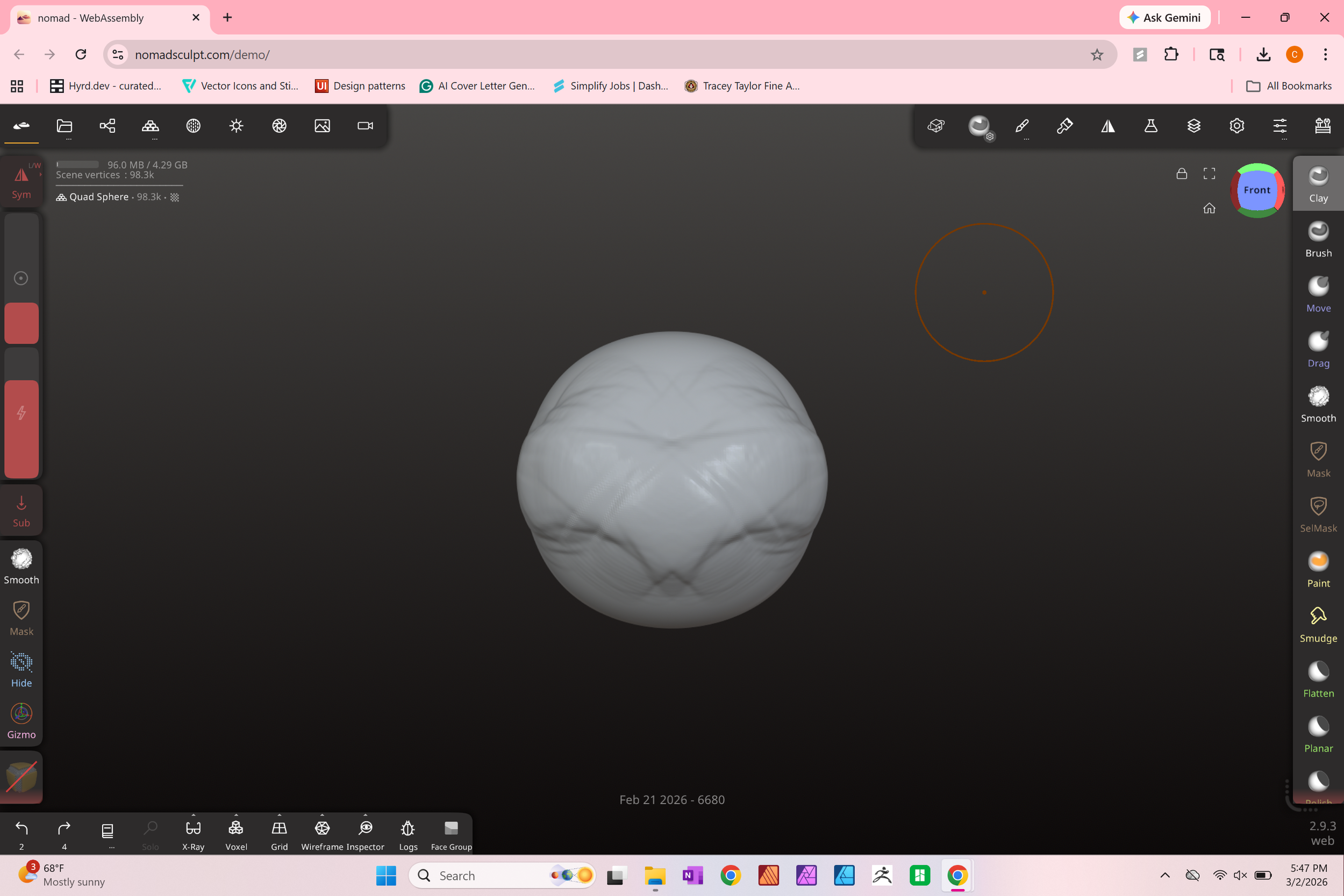
Task: Click the Front view cube
Action: click(x=1256, y=190)
